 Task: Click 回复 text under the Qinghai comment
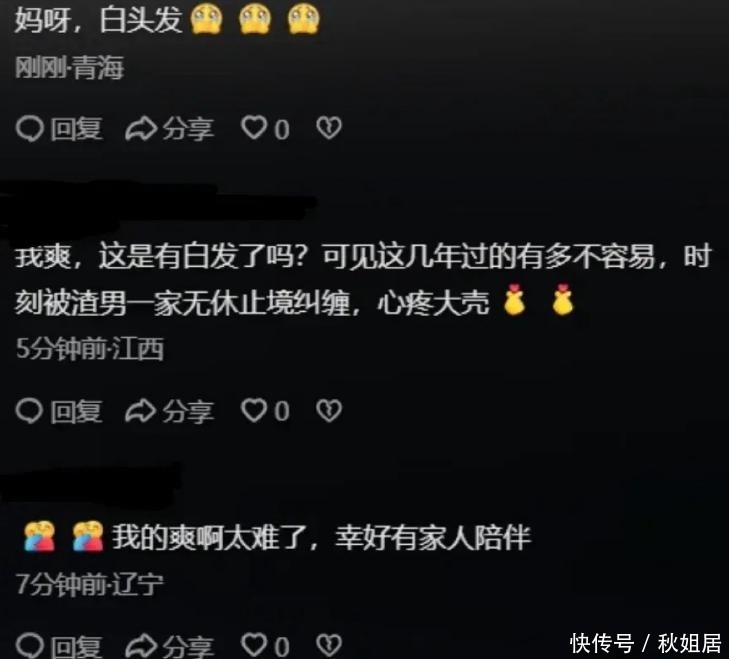(x=76, y=129)
